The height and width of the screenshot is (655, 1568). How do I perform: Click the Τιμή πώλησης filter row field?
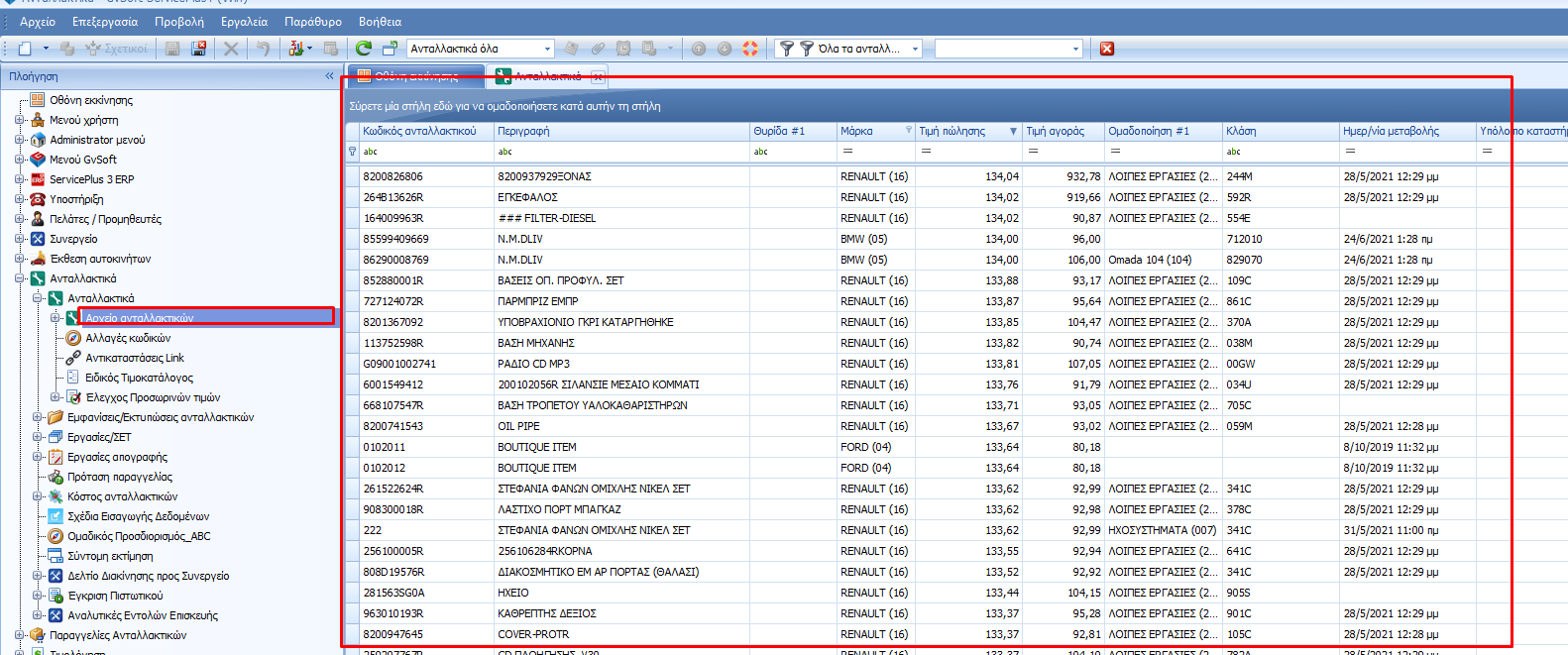968,152
